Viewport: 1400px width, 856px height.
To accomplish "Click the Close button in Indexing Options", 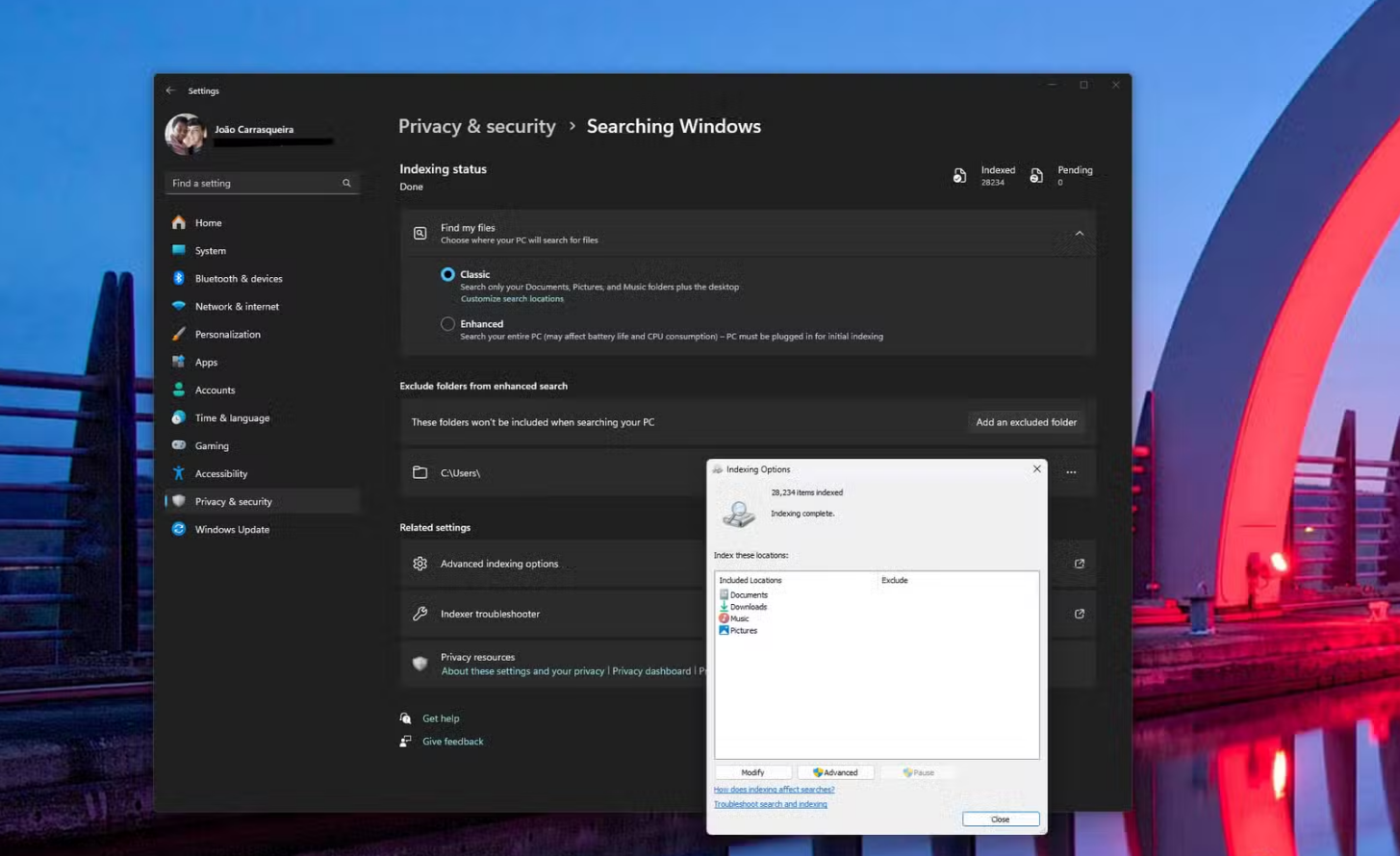I will click(x=1001, y=819).
